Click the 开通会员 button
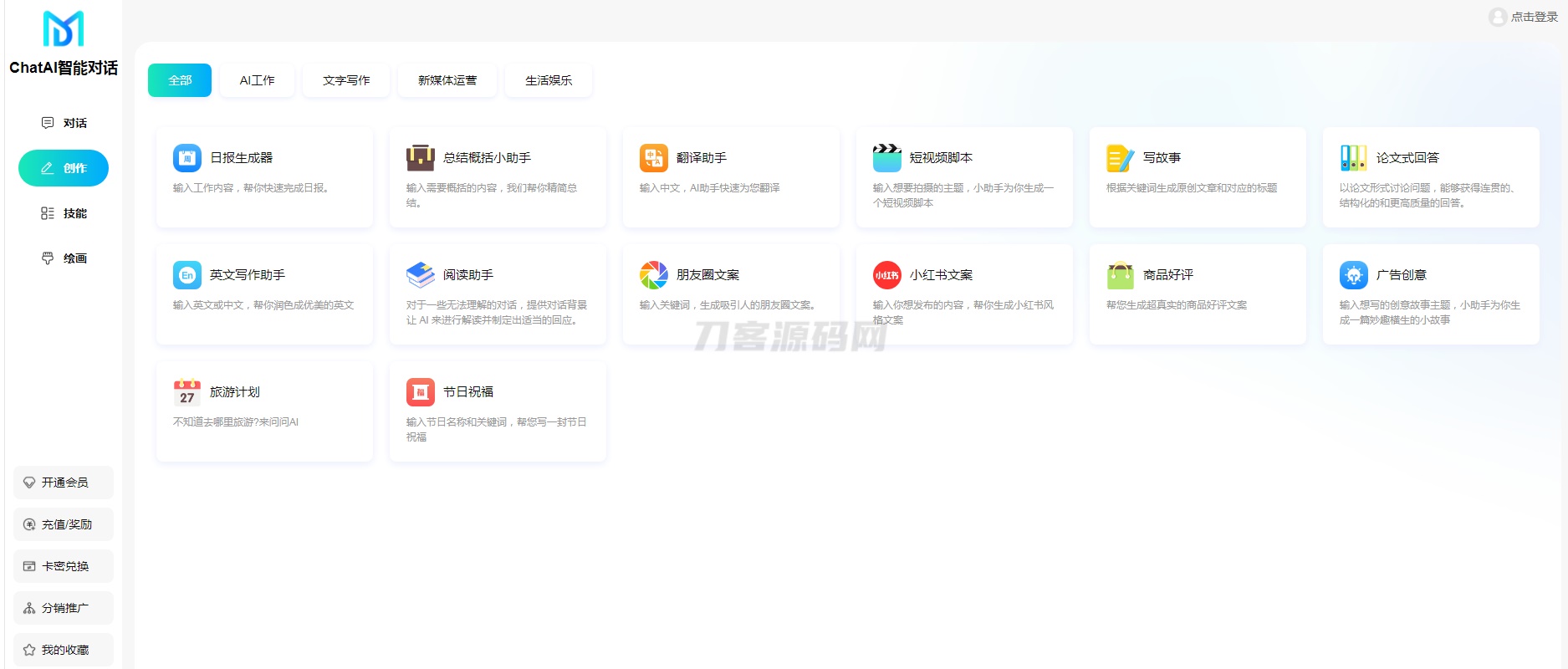Screen dimensions: 1568x669 point(64,483)
